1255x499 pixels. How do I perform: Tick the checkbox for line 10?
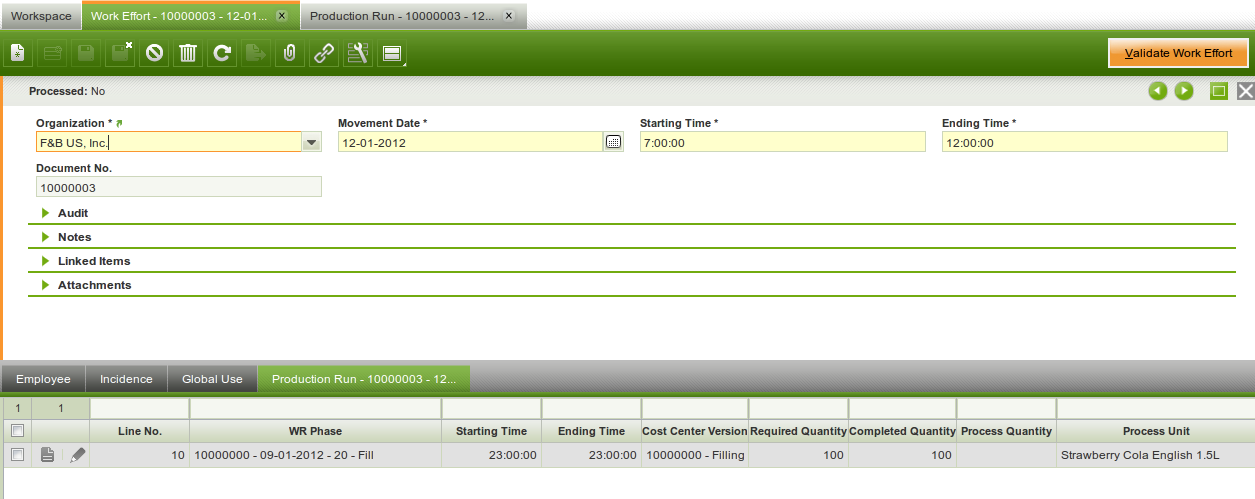(16, 455)
